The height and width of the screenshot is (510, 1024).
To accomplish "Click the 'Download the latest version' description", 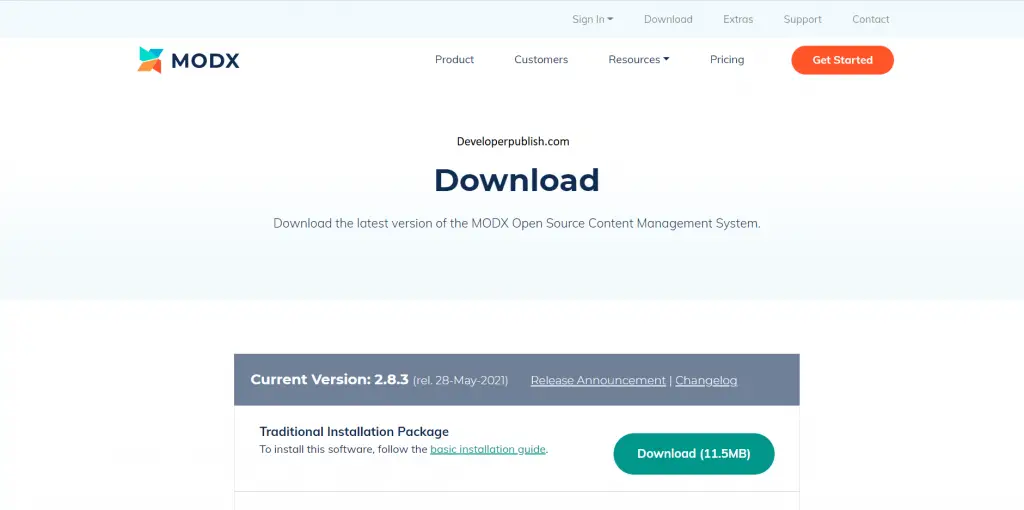I will (517, 223).
